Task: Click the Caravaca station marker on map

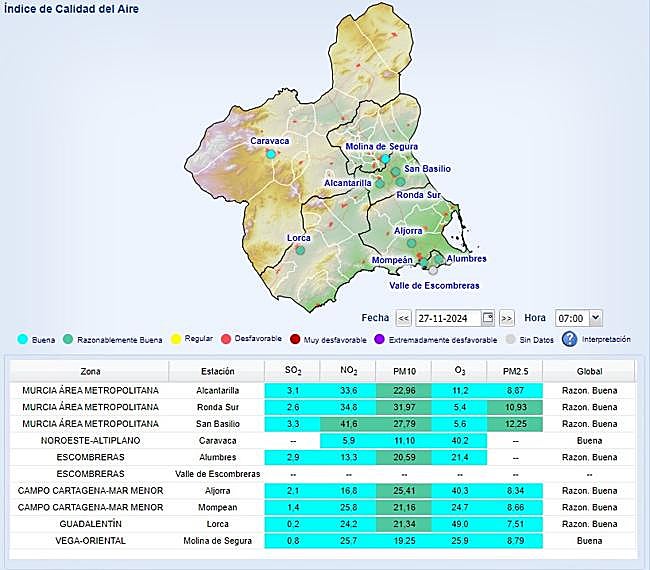Action: pos(271,154)
